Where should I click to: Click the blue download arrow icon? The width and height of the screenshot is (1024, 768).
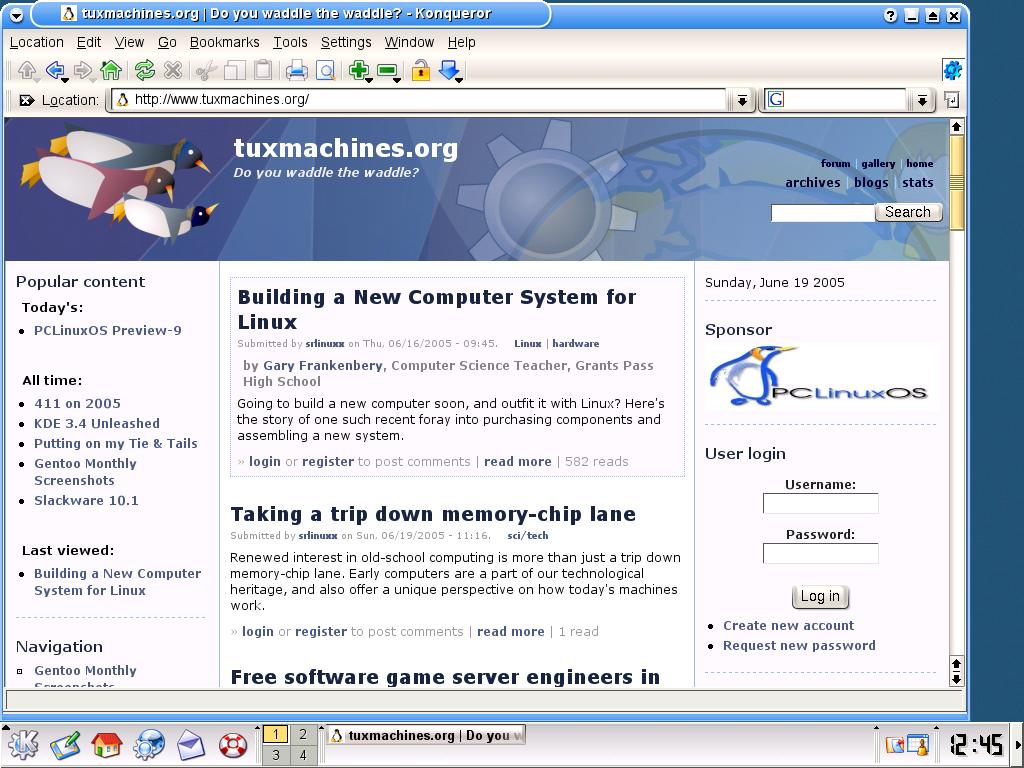point(449,69)
